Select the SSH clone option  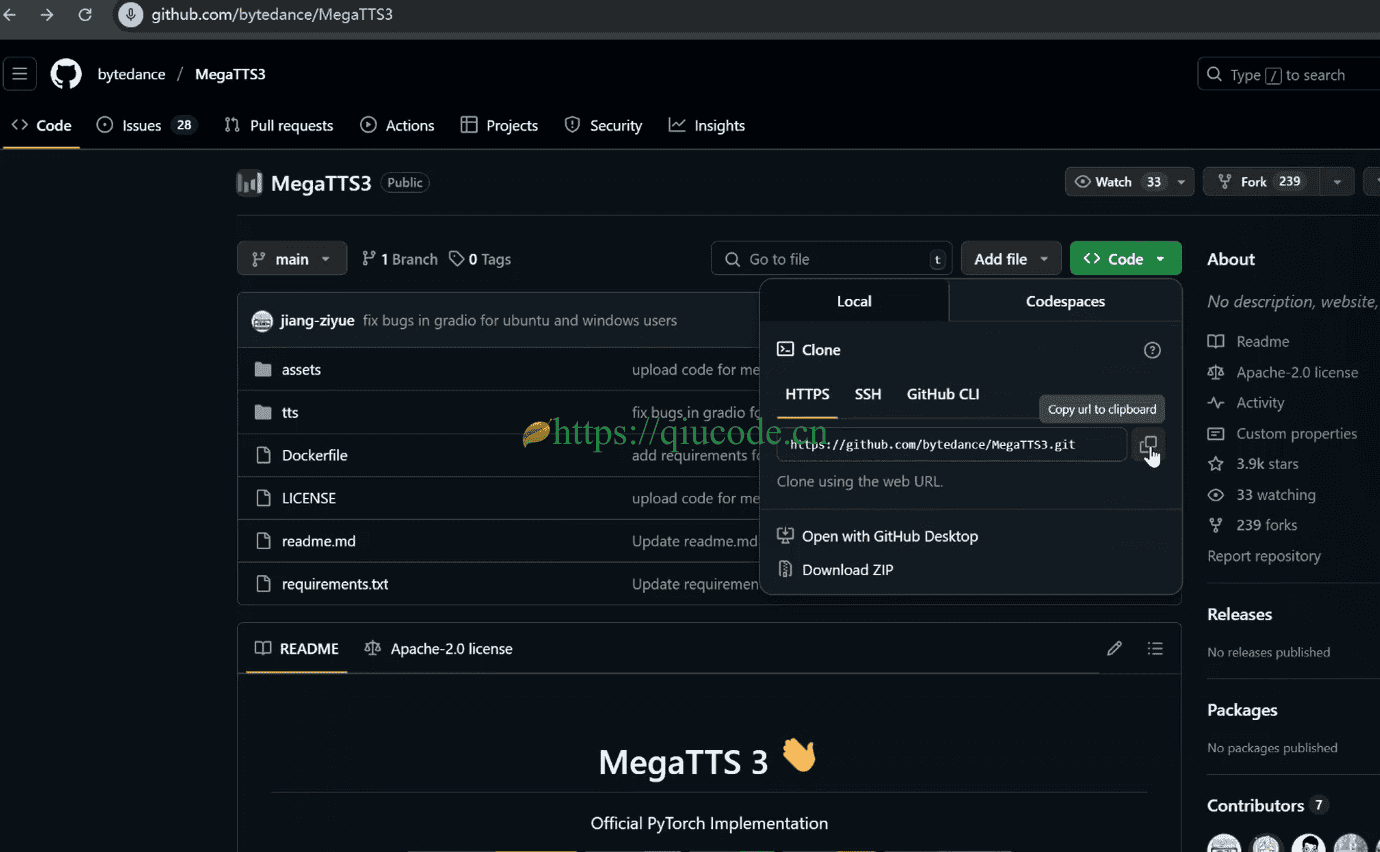[867, 394]
